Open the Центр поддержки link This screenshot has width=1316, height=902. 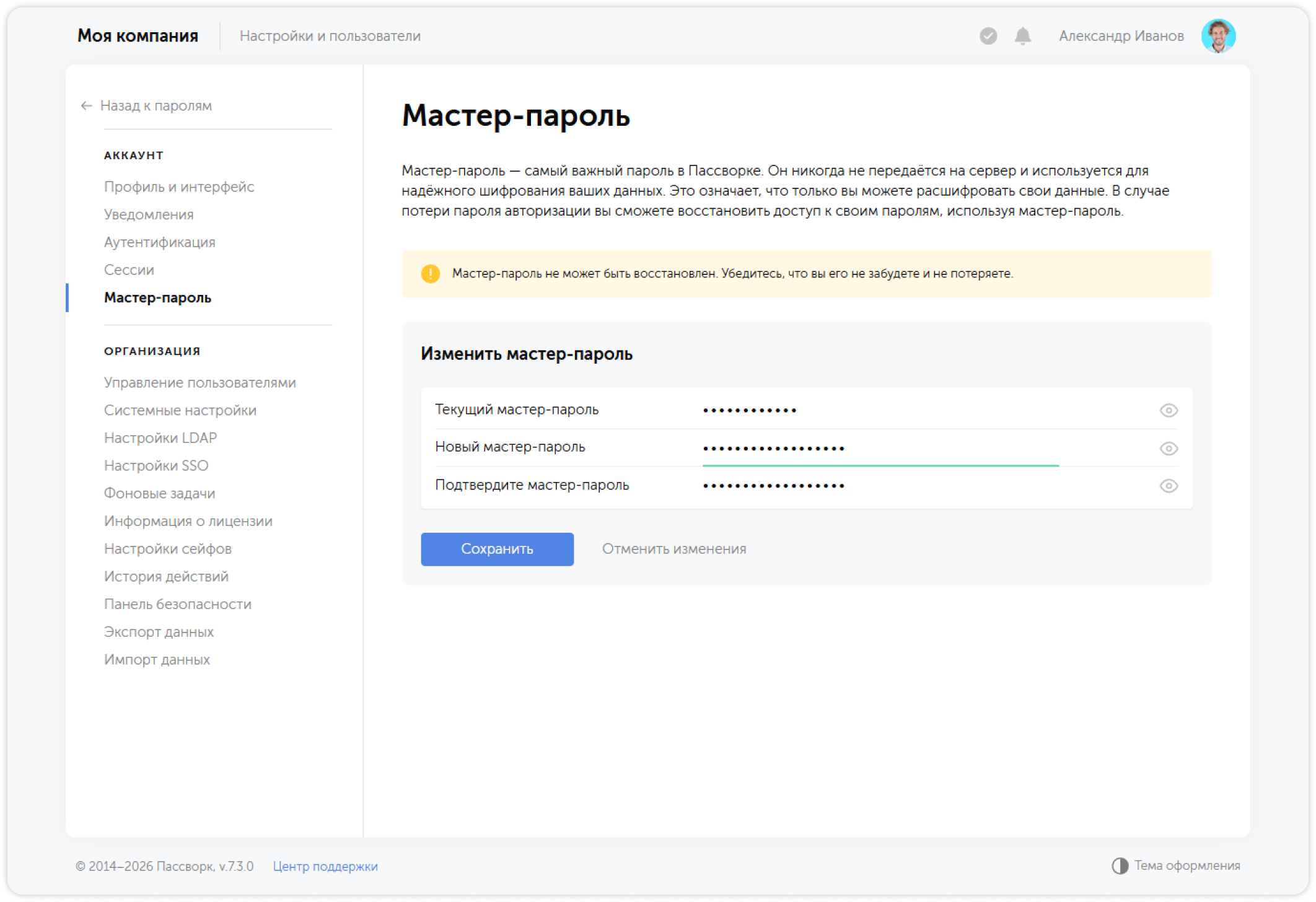coord(325,866)
